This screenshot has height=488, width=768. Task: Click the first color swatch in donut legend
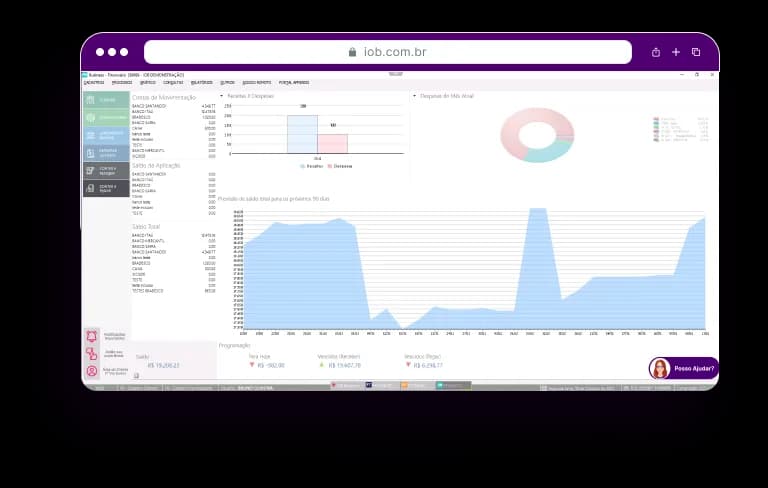tap(656, 119)
